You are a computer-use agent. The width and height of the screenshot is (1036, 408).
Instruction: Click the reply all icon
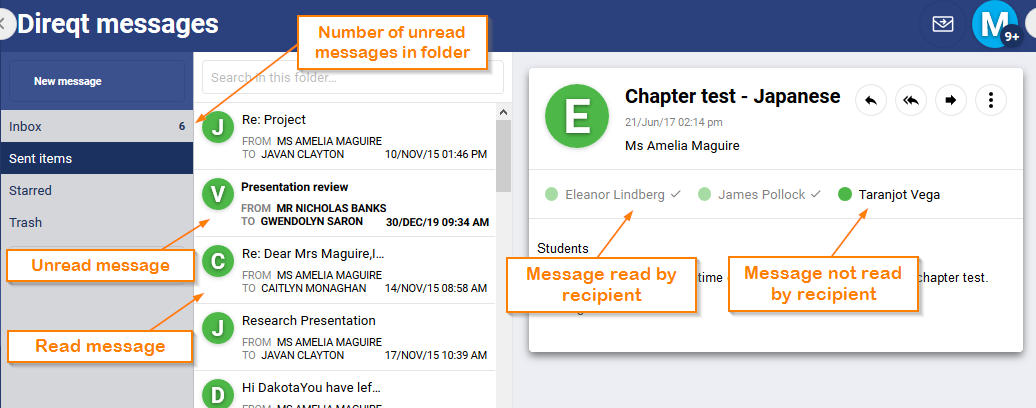click(x=911, y=100)
